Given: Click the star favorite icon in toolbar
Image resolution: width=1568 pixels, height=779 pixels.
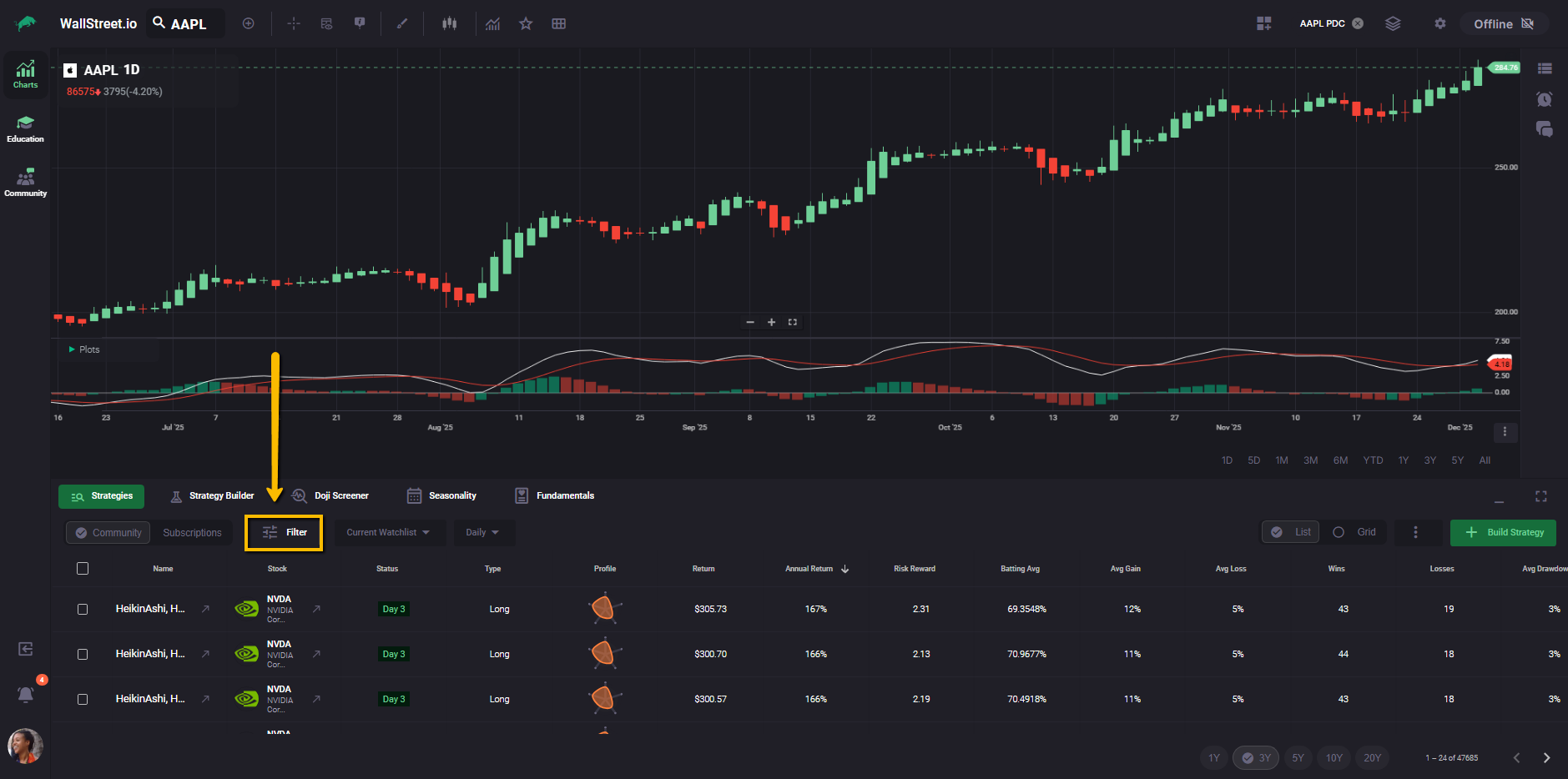Looking at the screenshot, I should pos(526,23).
